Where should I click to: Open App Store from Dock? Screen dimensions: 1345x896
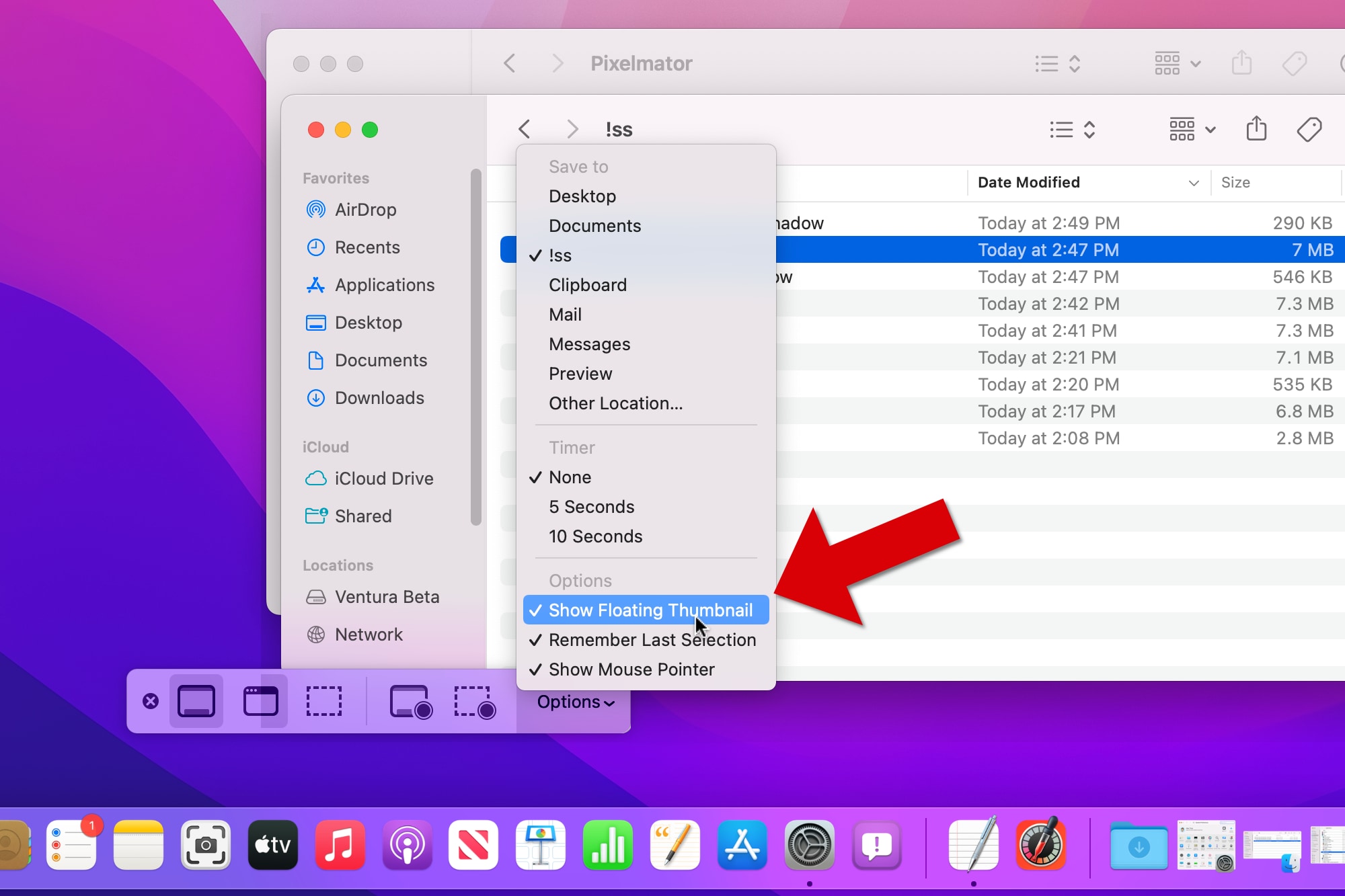pos(742,845)
